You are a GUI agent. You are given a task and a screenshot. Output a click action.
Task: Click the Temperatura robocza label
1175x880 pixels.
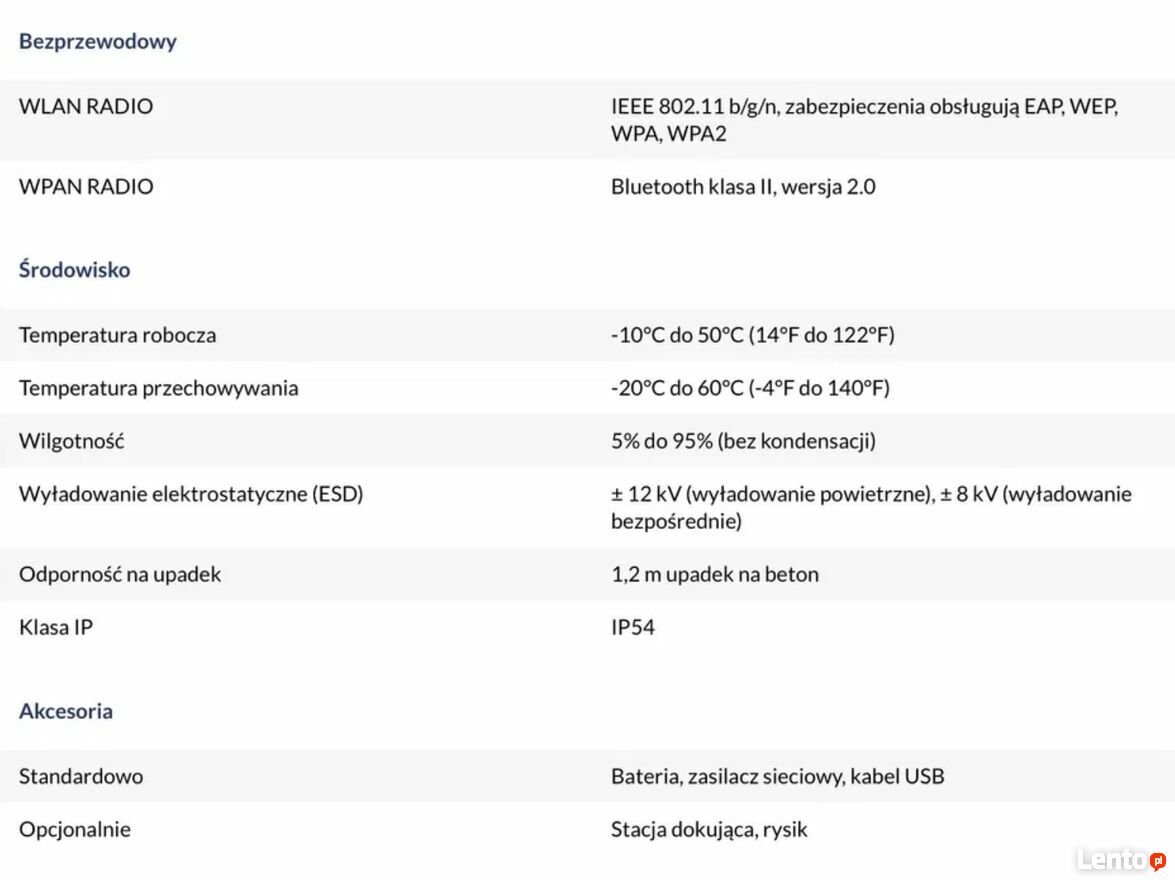(x=118, y=335)
